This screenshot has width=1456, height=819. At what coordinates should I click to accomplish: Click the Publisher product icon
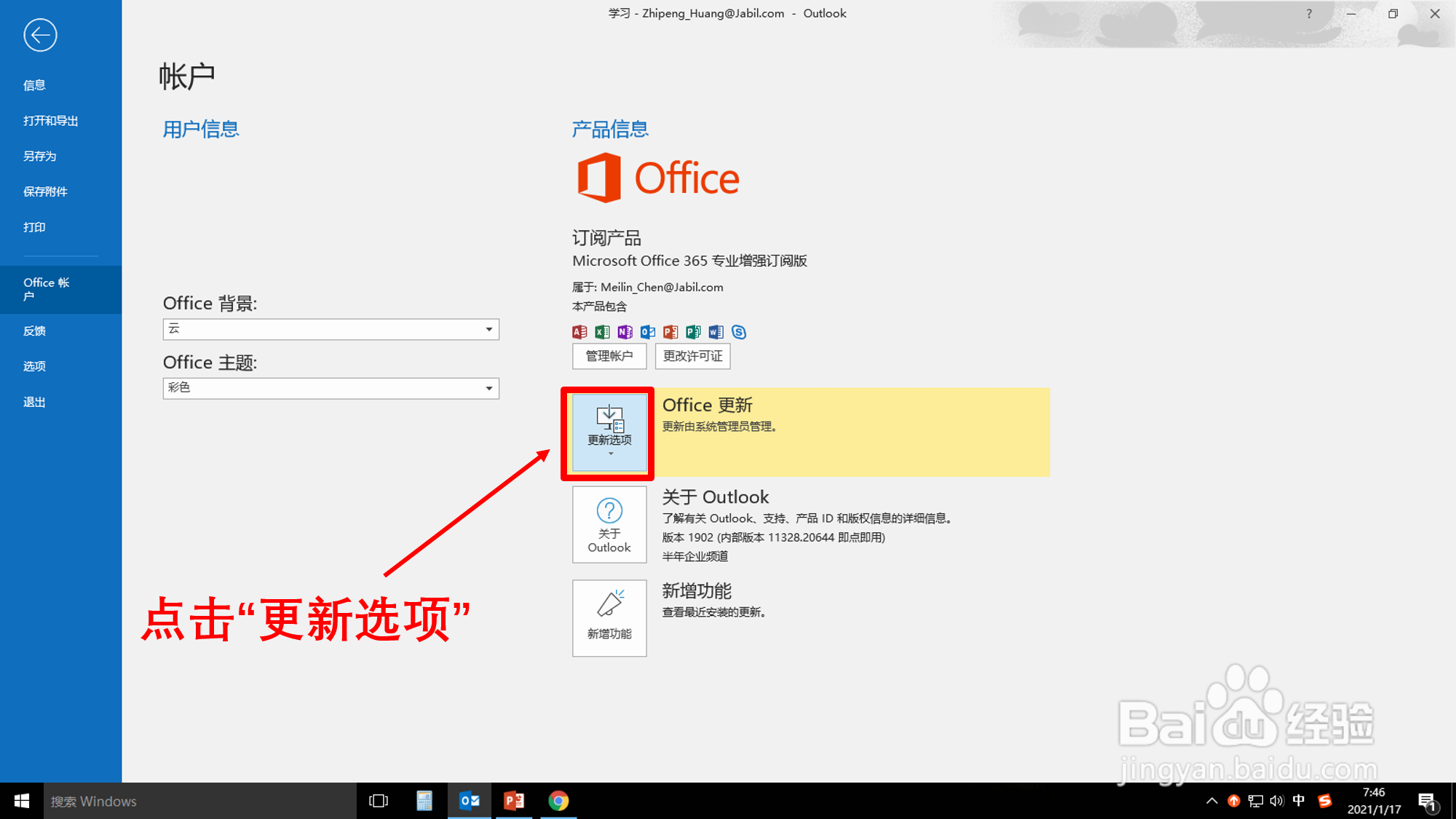693,332
